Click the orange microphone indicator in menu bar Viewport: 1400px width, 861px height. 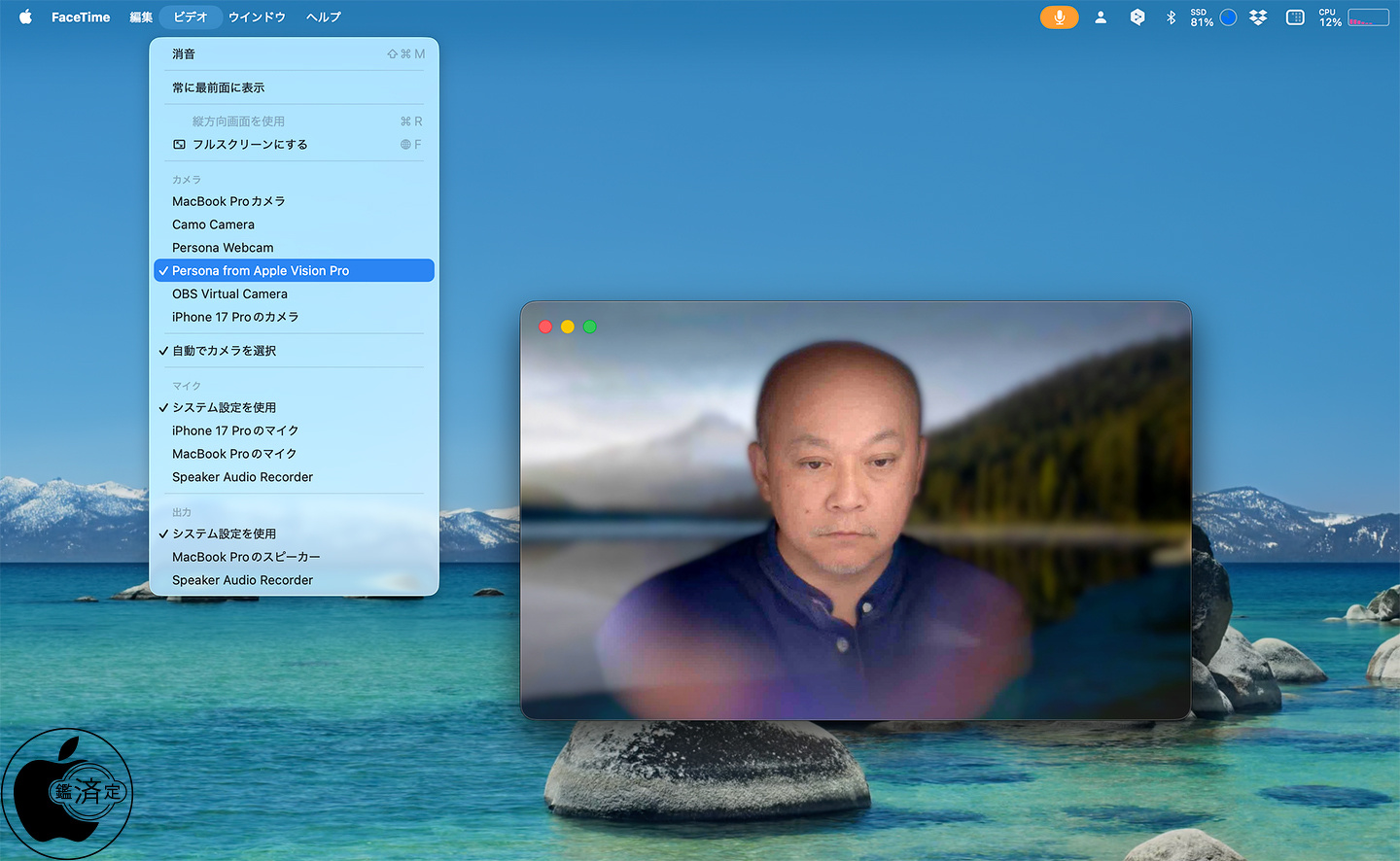(x=1059, y=17)
